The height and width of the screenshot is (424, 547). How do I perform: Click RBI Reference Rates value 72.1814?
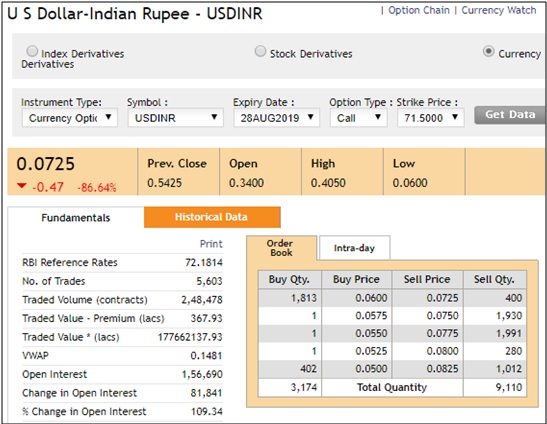coord(204,262)
